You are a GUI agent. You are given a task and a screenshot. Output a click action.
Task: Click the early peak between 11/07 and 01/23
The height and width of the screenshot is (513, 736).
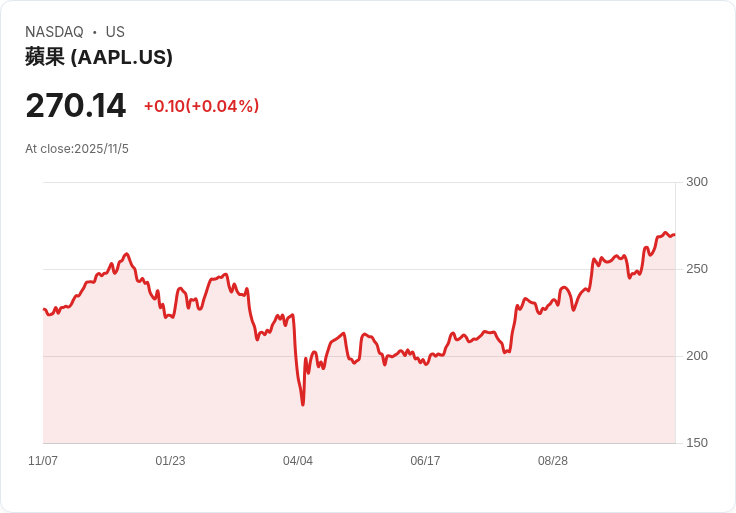127,254
